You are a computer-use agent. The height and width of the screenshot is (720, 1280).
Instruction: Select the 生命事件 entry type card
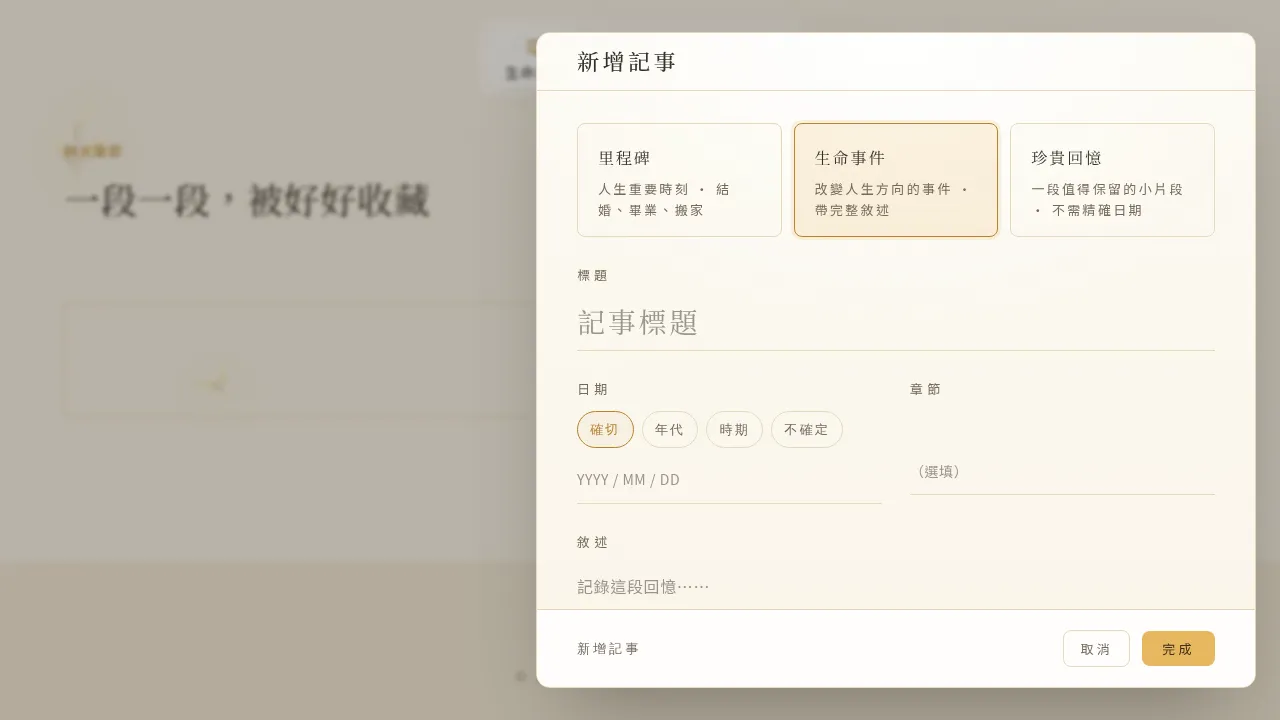tap(896, 180)
